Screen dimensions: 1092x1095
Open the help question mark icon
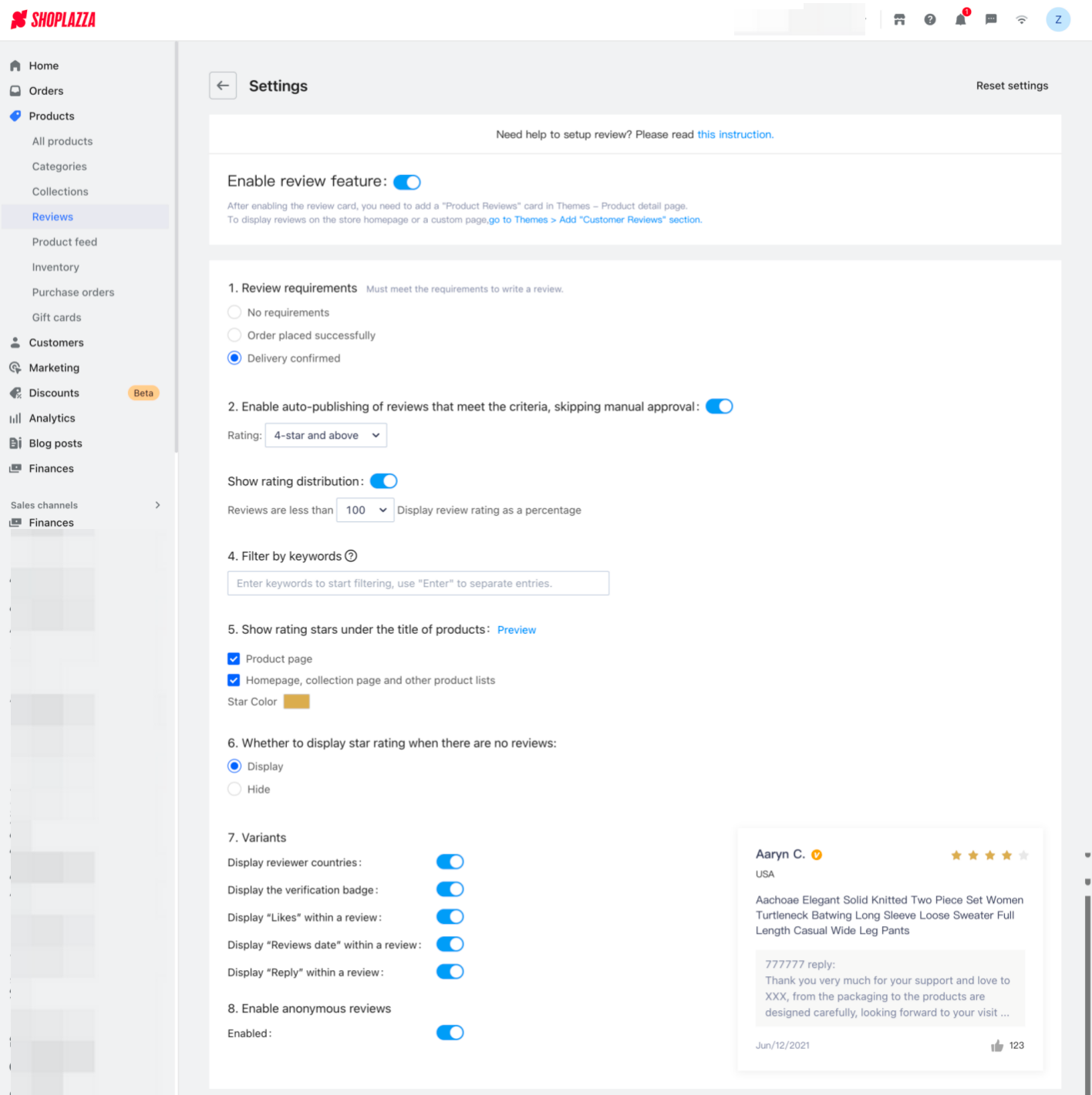[x=930, y=20]
